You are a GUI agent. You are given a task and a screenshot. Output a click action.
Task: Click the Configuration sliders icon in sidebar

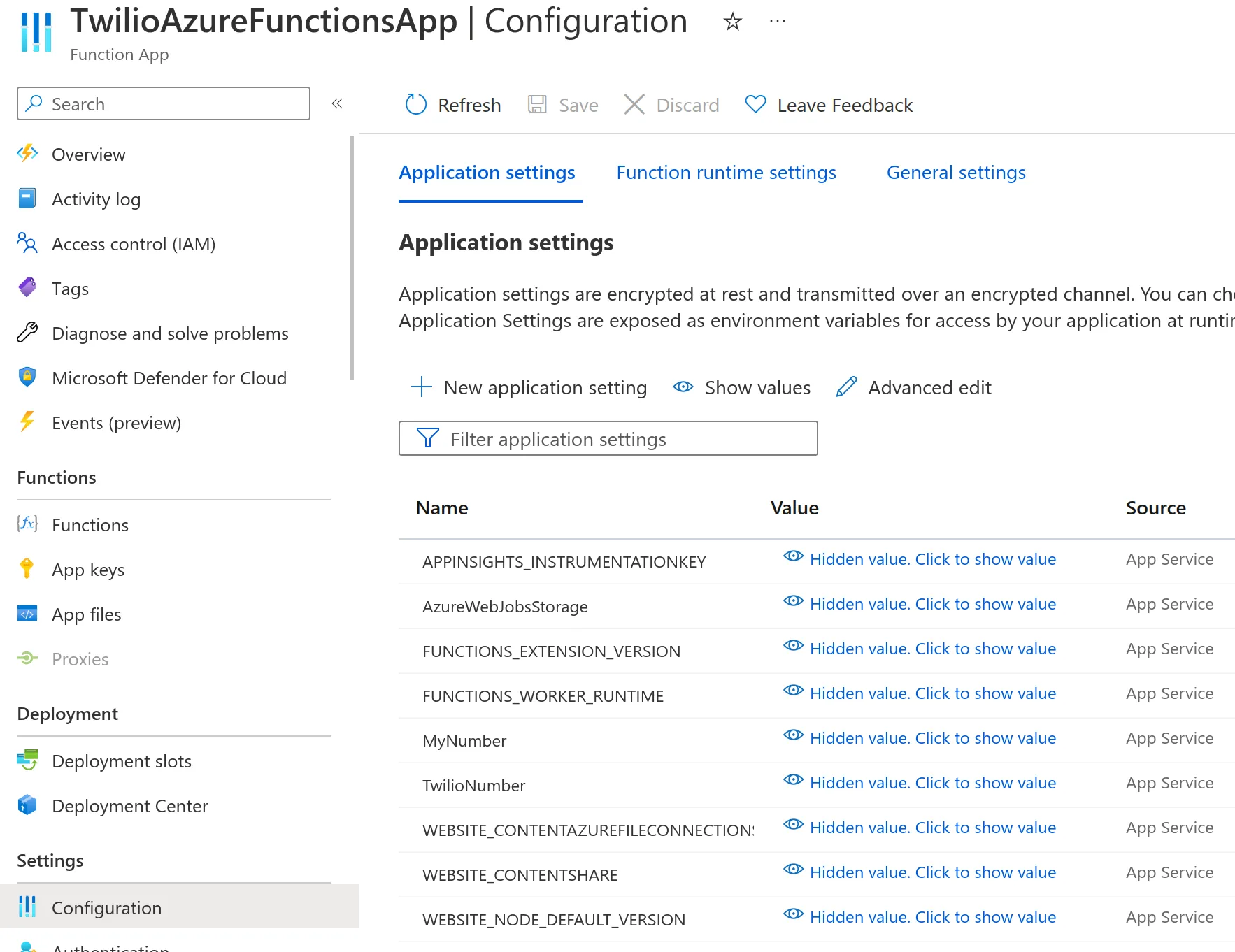click(x=27, y=907)
